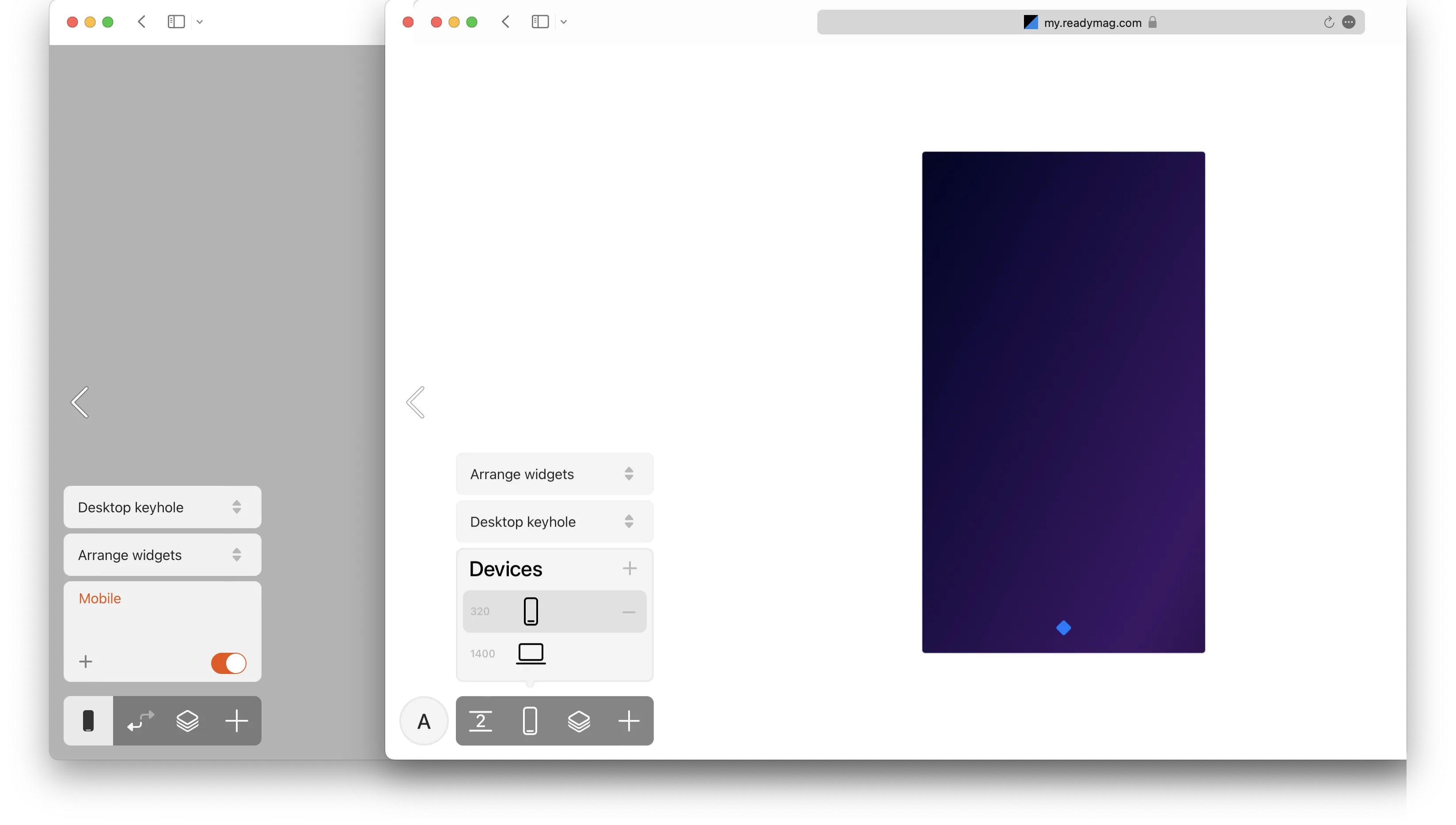
Task: Remove the 320 device using the minus icon
Action: [629, 611]
